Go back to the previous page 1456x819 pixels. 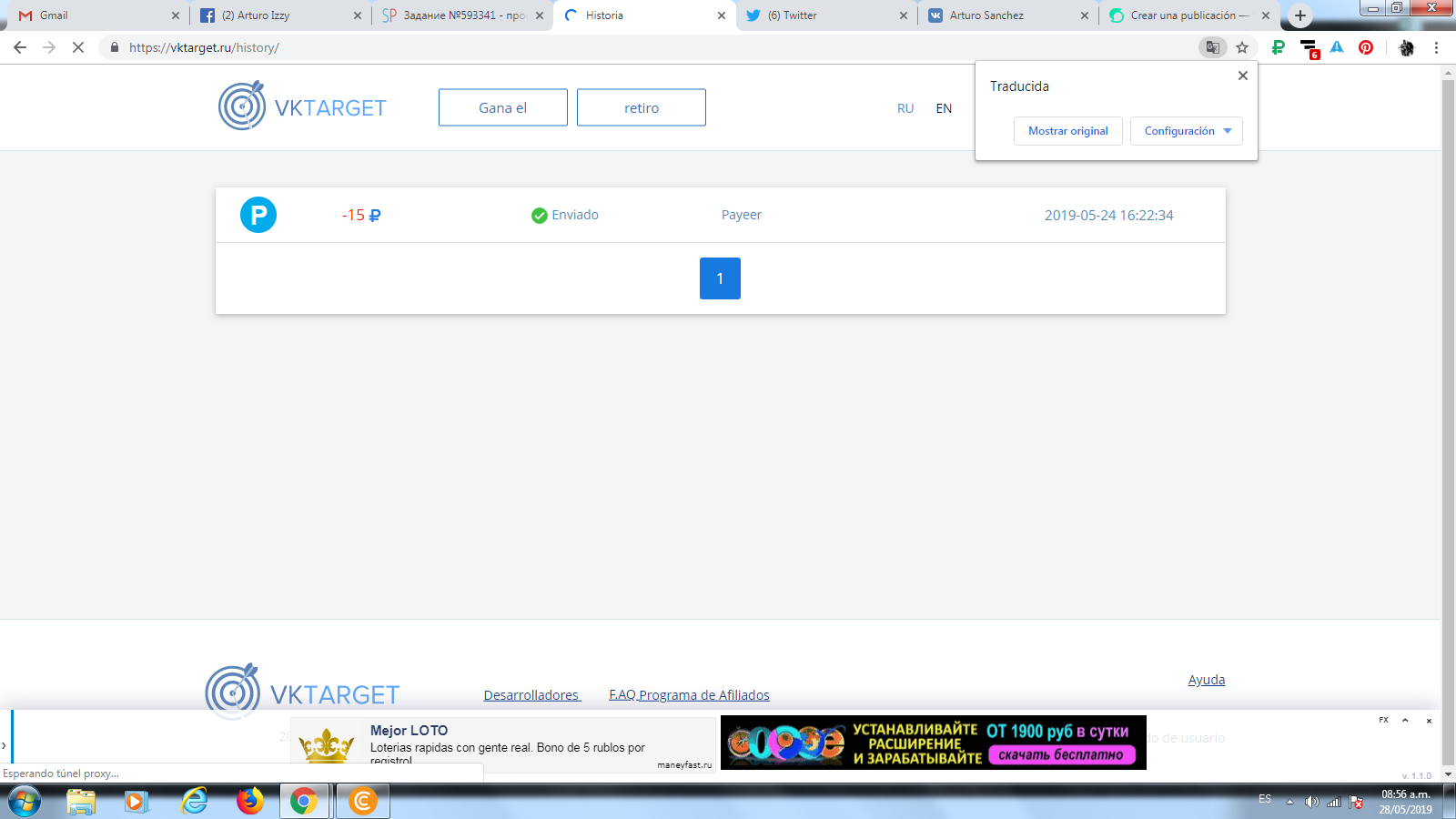(20, 47)
